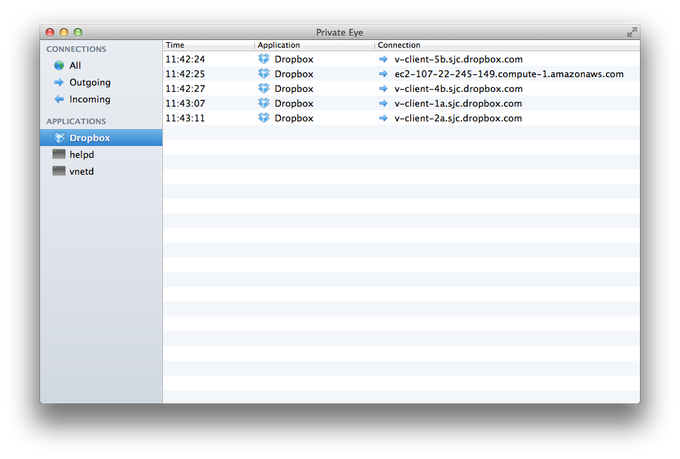Screen dimensions: 680x459
Task: Click the Dropbox icon in the 11:42:24 row
Action: click(264, 59)
